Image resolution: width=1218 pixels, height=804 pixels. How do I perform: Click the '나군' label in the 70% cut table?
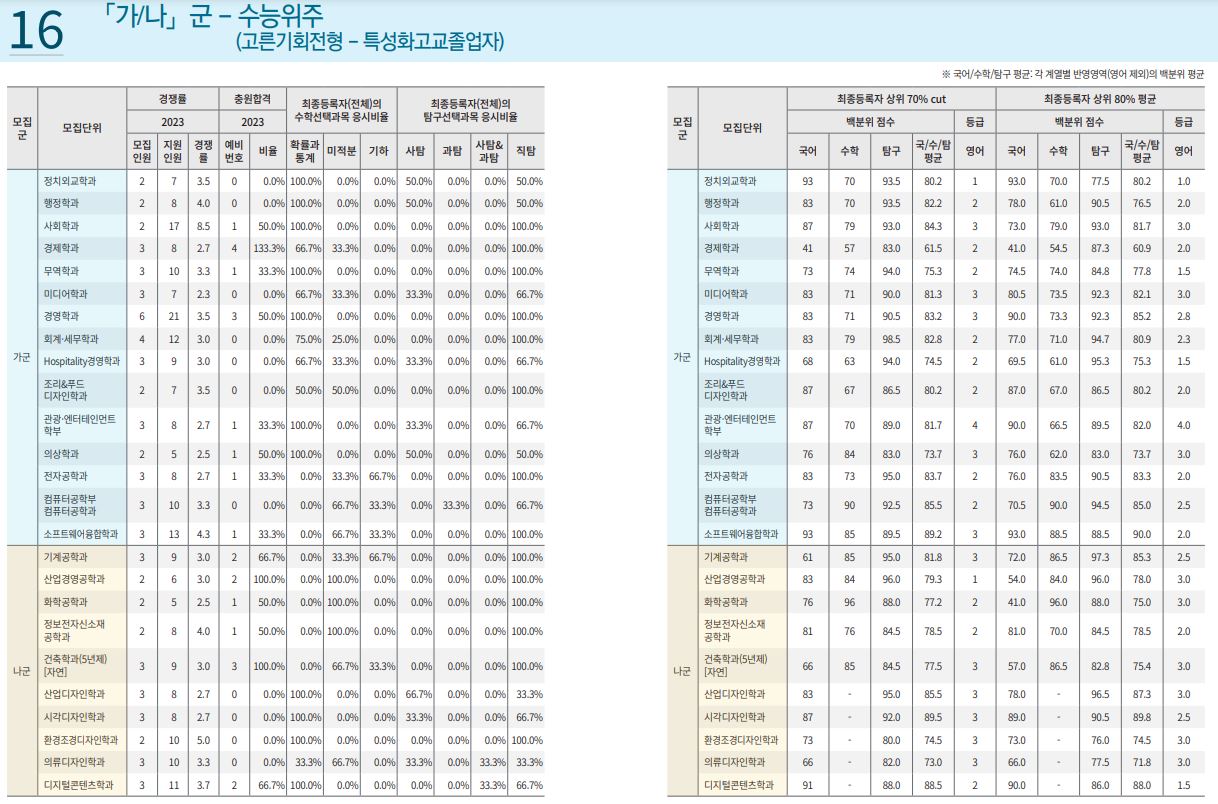682,671
